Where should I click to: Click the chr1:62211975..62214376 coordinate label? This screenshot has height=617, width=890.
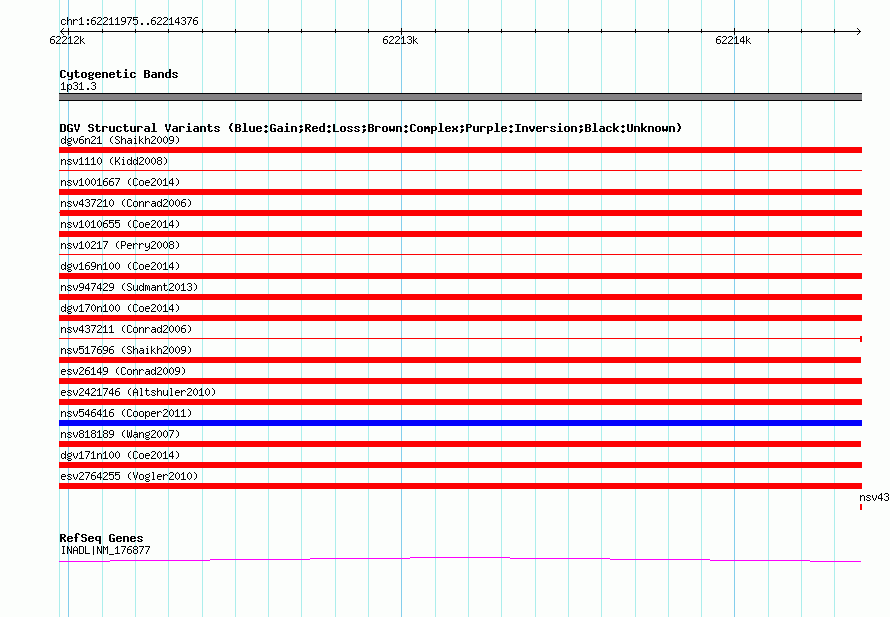(x=129, y=21)
